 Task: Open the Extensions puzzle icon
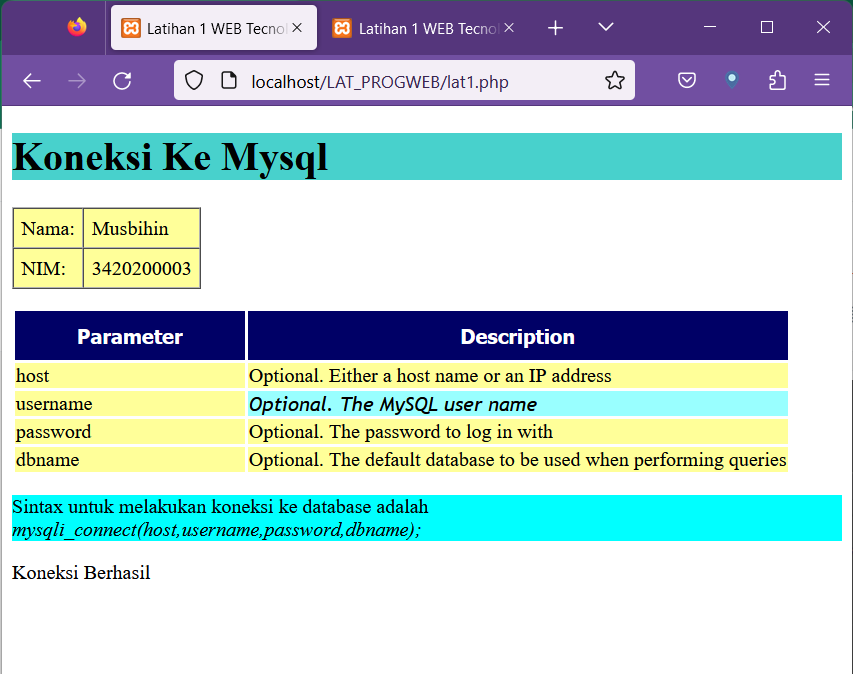tap(777, 81)
